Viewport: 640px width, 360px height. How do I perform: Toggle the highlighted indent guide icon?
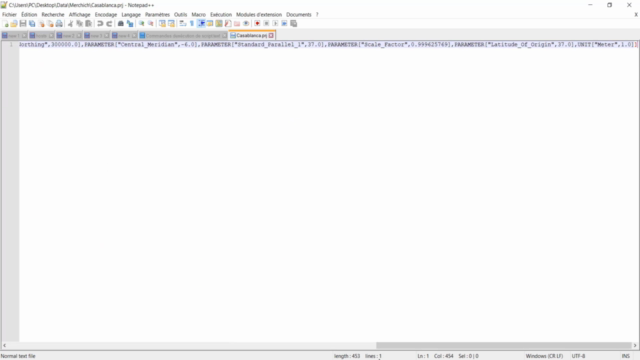pyautogui.click(x=201, y=24)
